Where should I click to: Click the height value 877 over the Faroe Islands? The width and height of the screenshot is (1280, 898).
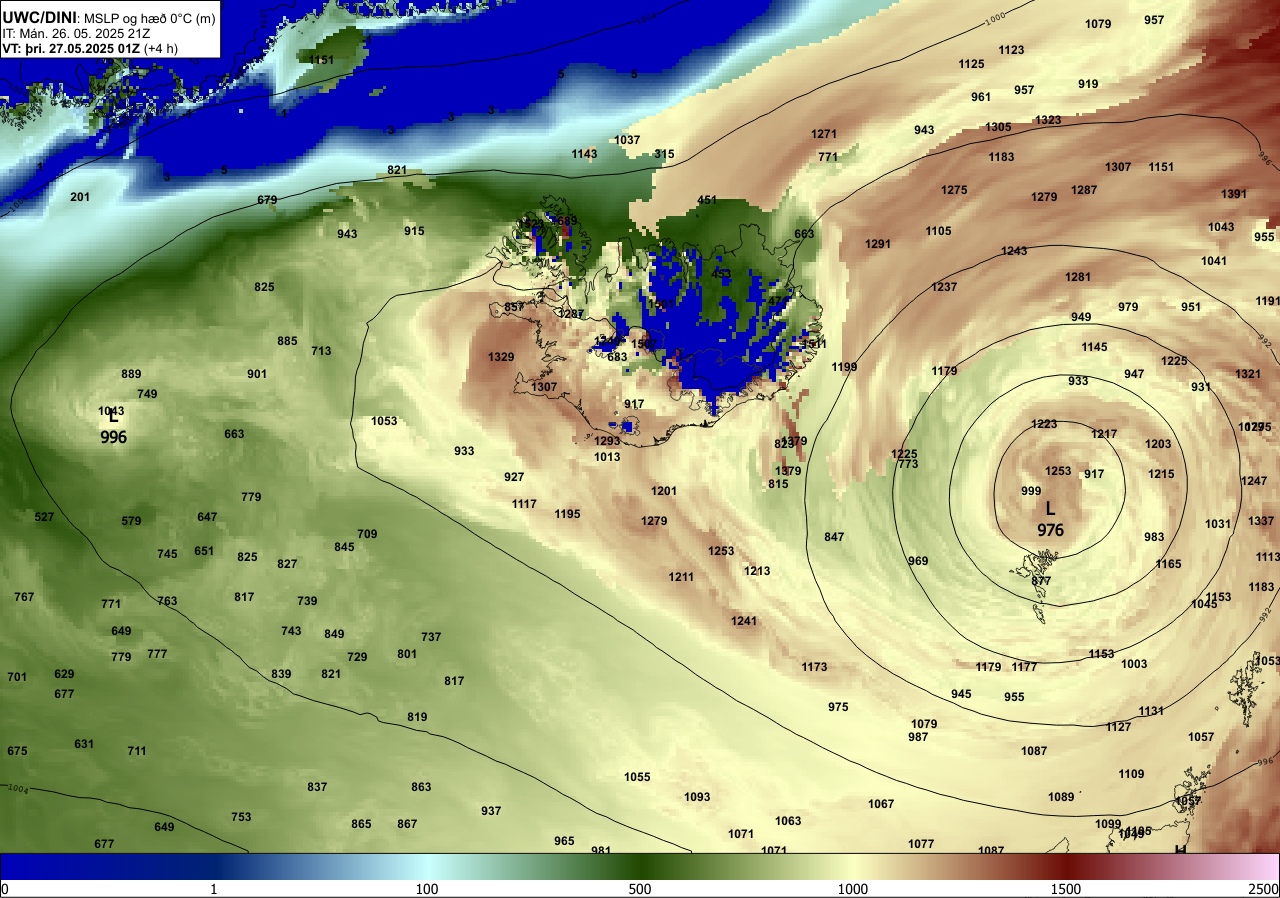tap(1041, 581)
